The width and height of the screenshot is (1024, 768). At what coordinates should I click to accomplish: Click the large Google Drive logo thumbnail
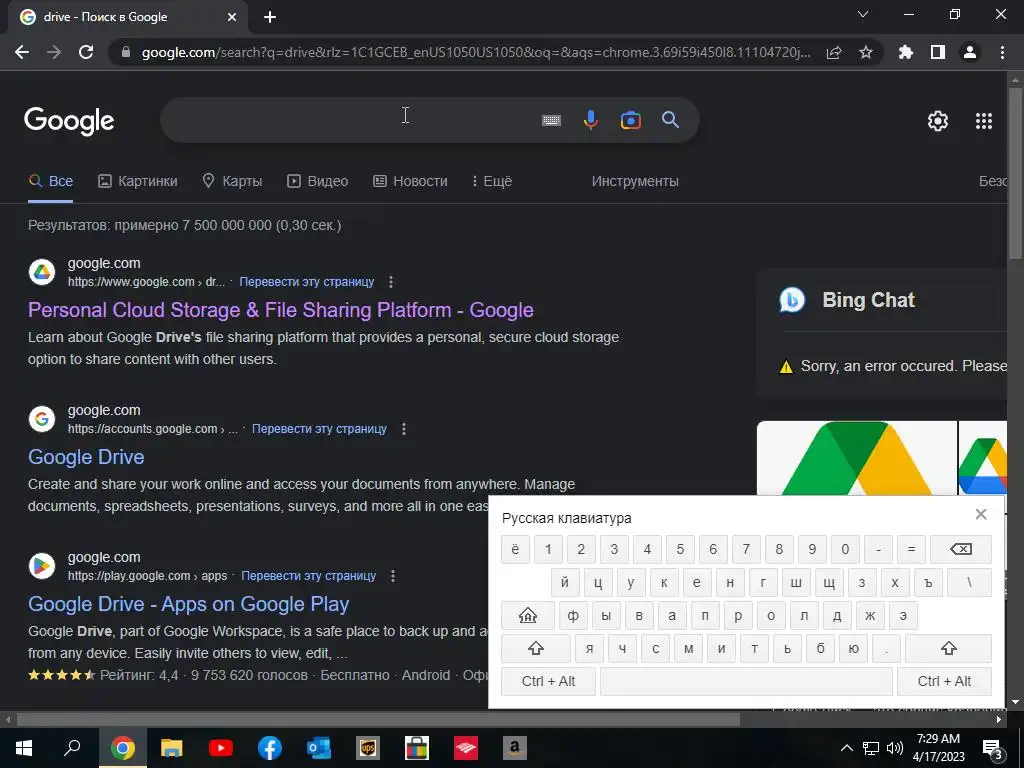pos(856,458)
